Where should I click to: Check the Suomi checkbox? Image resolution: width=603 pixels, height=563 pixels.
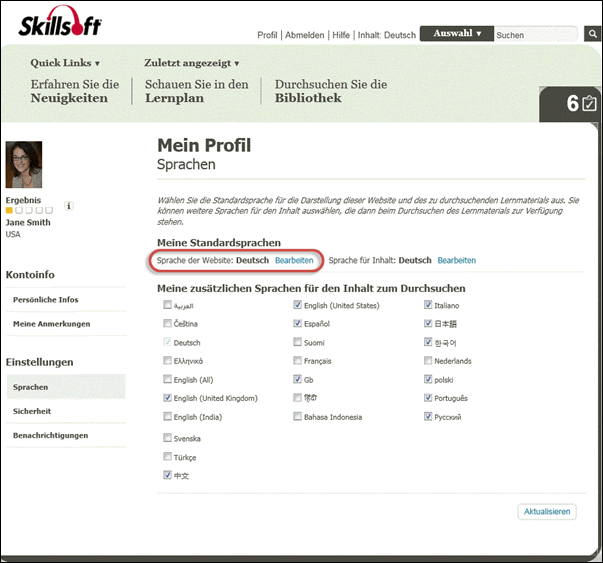(x=297, y=342)
